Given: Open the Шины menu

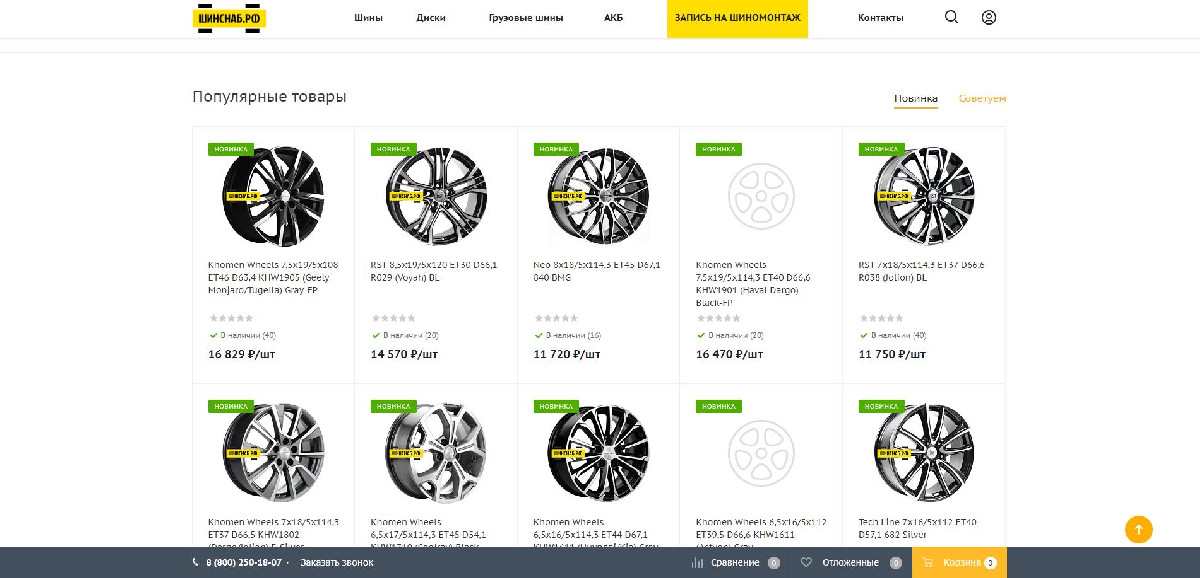Looking at the screenshot, I should tap(368, 18).
